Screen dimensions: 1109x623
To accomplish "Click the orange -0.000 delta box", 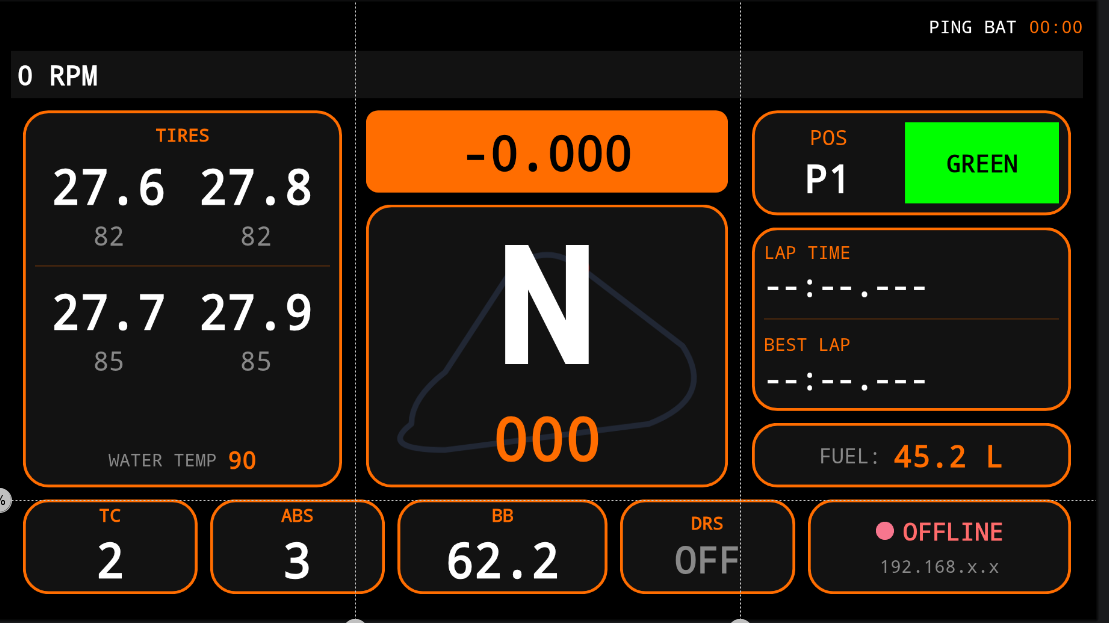I will [x=547, y=151].
